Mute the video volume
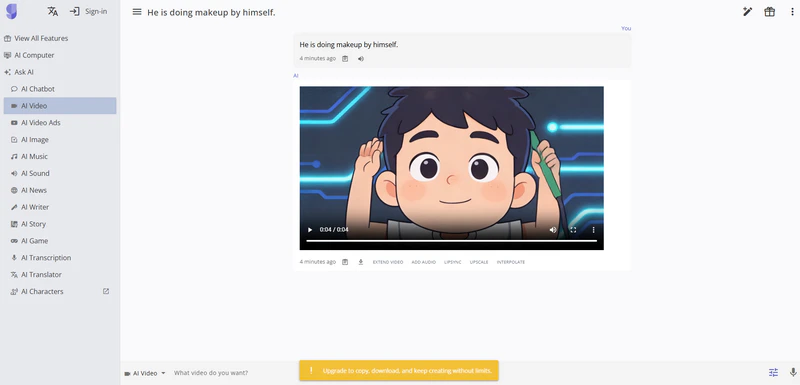This screenshot has width=800, height=385. [553, 229]
